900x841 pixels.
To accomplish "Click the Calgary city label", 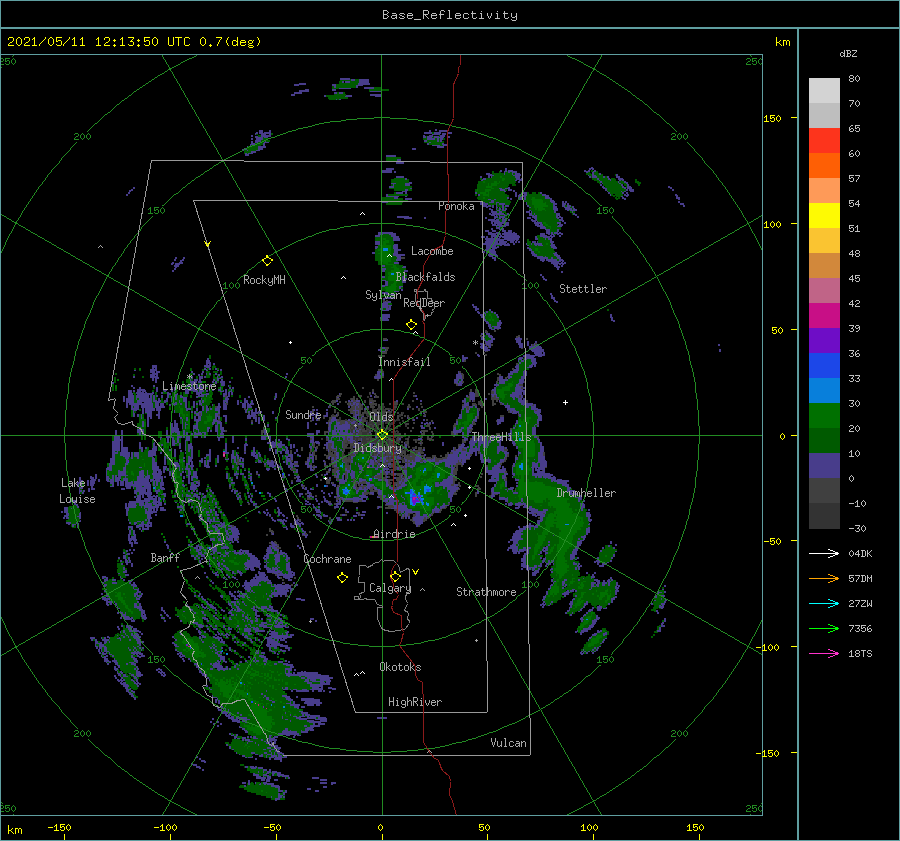I will (x=390, y=588).
